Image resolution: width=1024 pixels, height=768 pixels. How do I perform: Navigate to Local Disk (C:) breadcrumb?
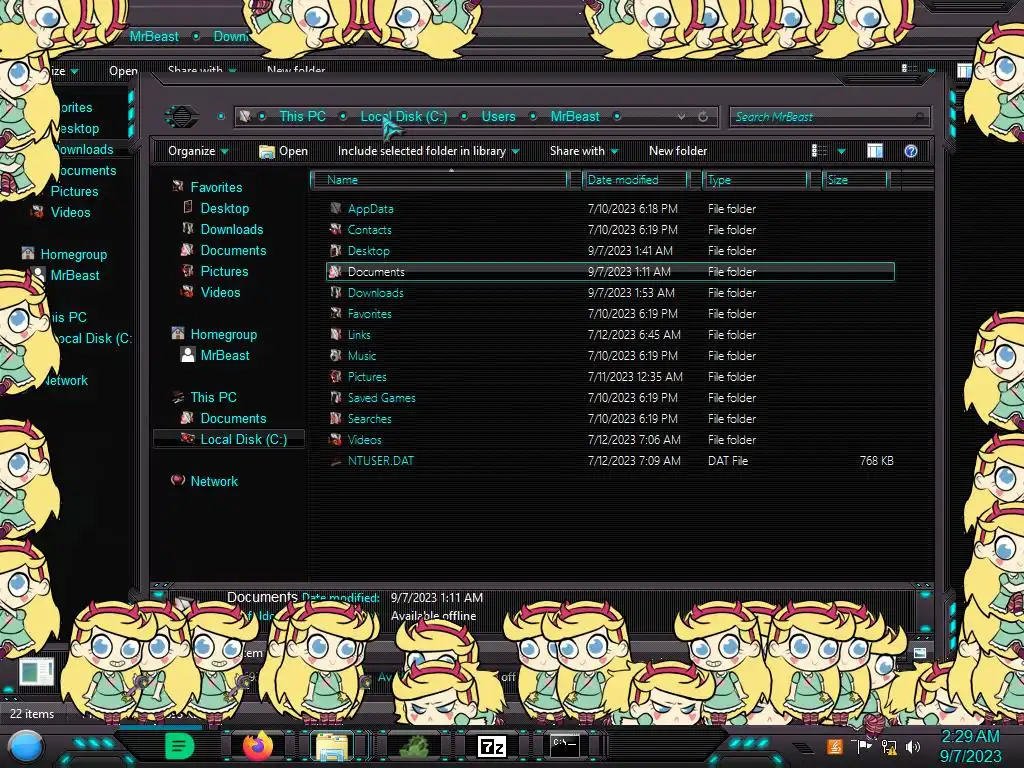pos(404,116)
